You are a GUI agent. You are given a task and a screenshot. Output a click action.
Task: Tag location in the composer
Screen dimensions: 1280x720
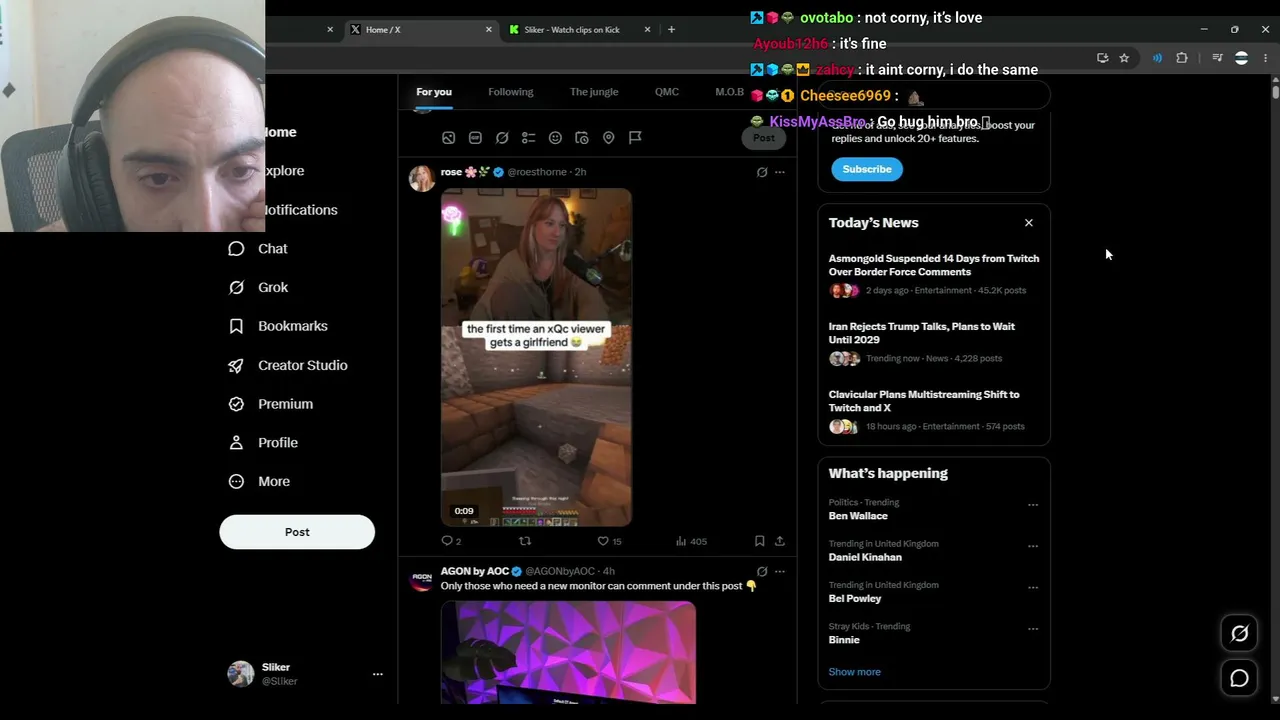(608, 138)
